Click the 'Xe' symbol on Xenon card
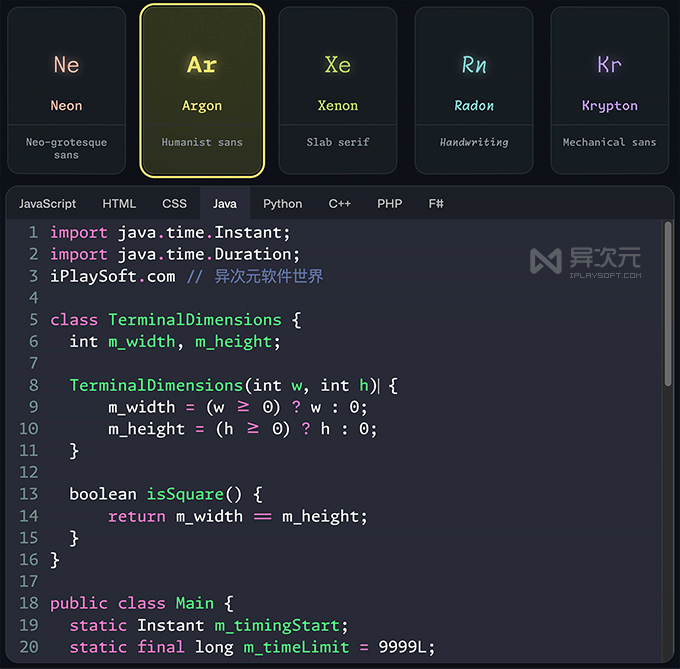Image resolution: width=680 pixels, height=669 pixels. point(338,65)
